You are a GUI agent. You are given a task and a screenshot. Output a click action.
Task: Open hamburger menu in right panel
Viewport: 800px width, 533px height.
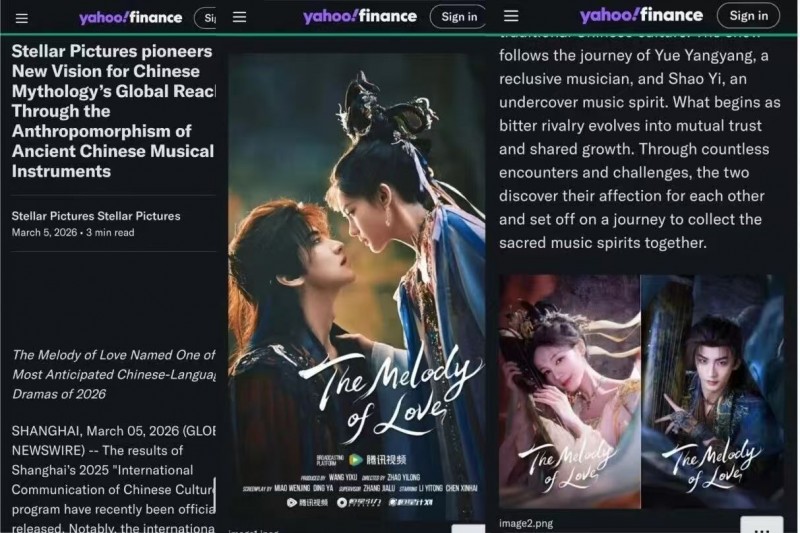511,16
